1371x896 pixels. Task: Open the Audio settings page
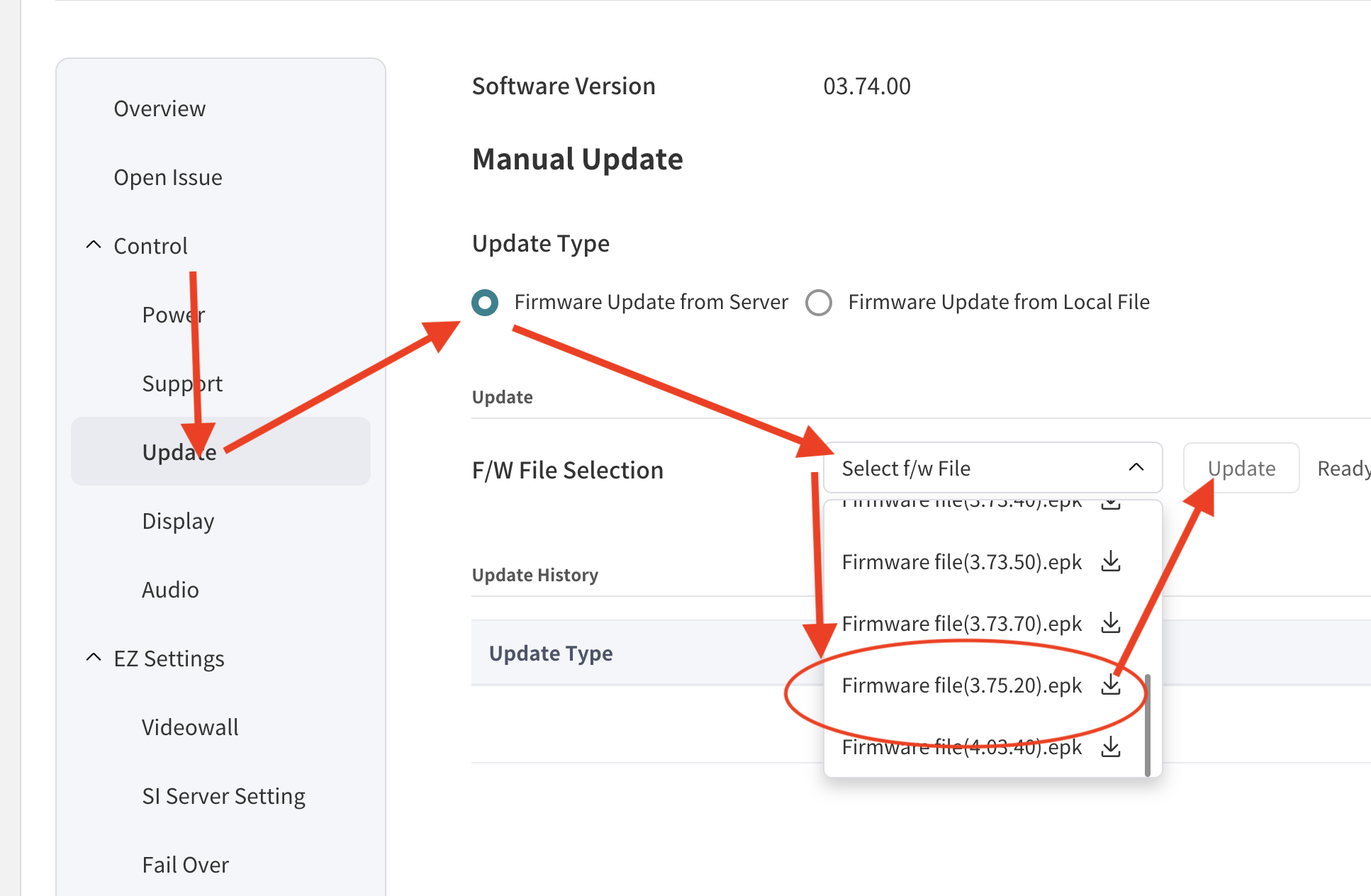170,590
